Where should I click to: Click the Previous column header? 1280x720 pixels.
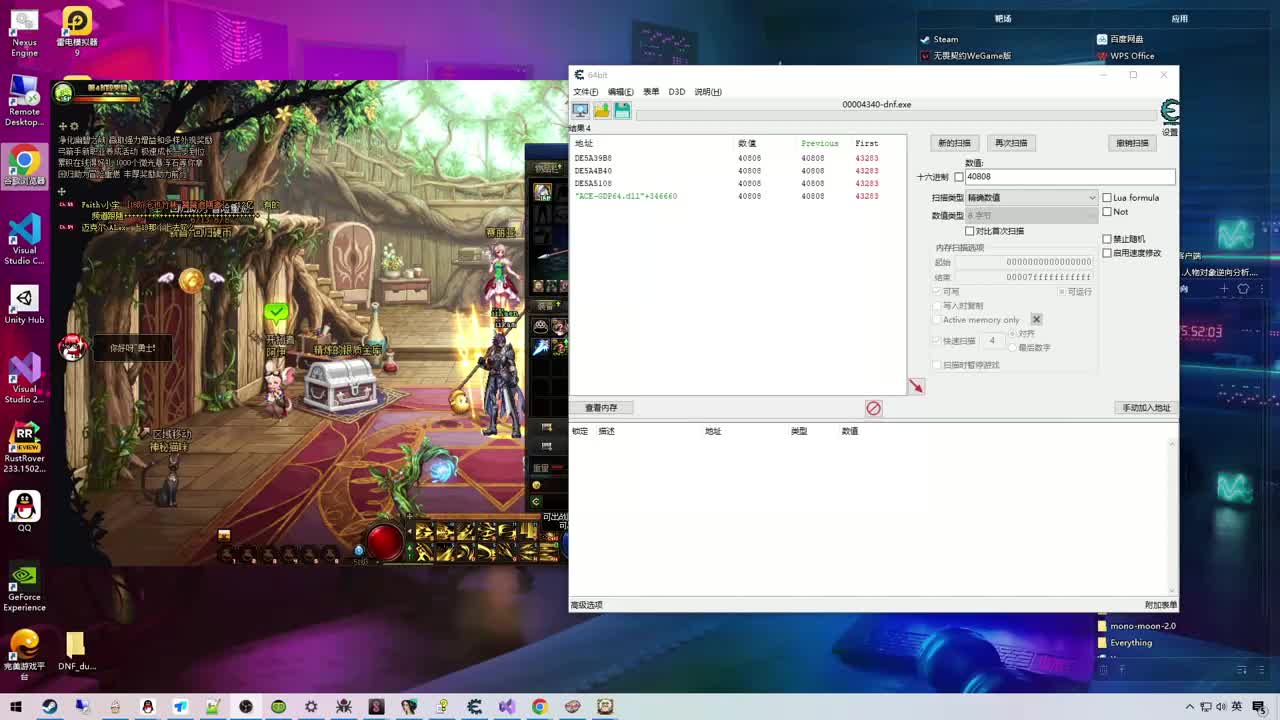pos(819,143)
